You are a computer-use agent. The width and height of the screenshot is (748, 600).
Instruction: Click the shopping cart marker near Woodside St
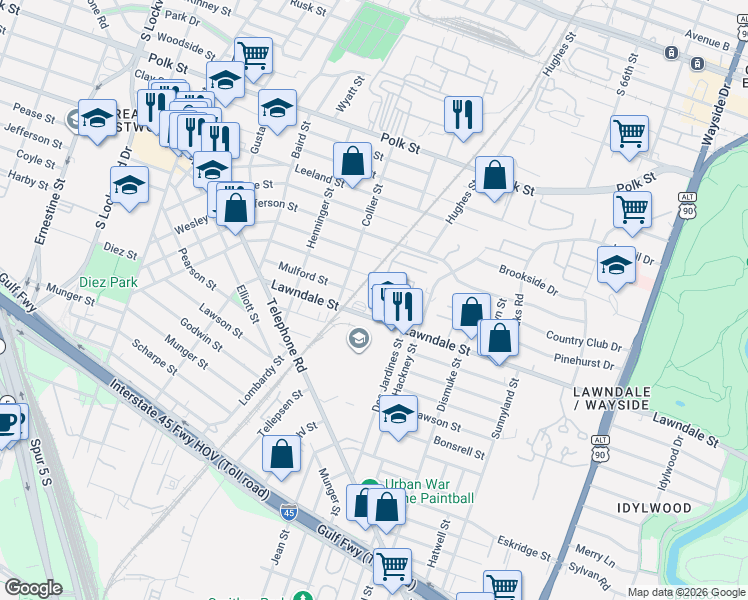pyautogui.click(x=253, y=55)
